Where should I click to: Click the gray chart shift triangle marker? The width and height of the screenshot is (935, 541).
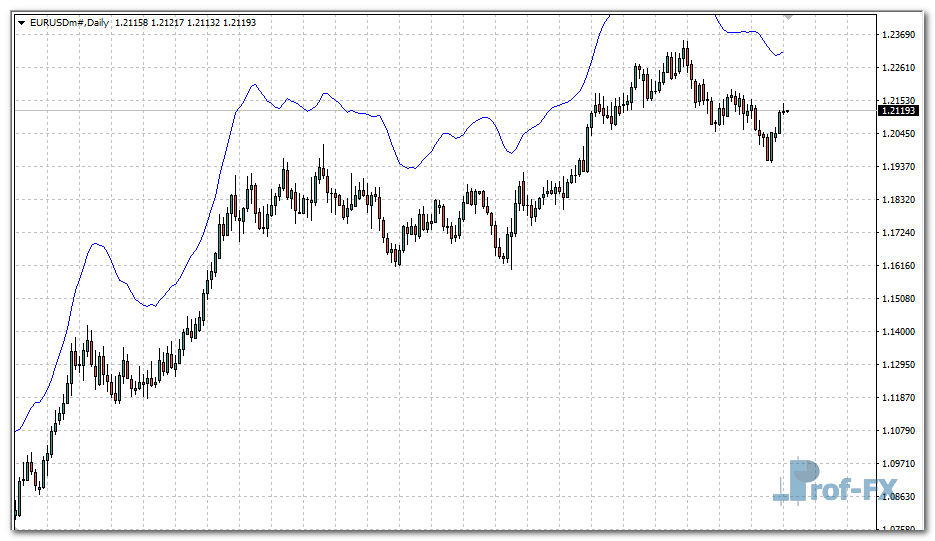788,17
